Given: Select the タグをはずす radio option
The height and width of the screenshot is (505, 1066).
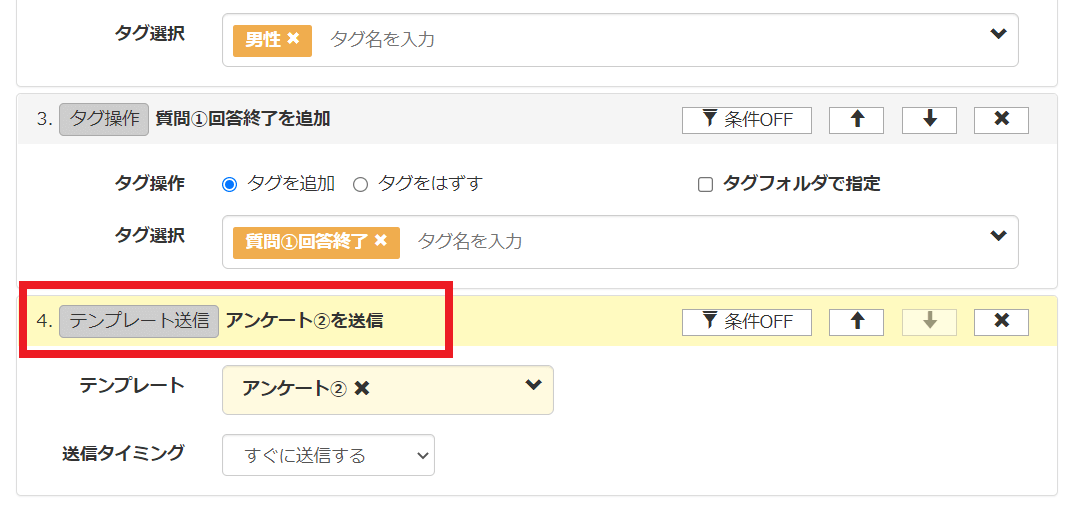Looking at the screenshot, I should (360, 185).
